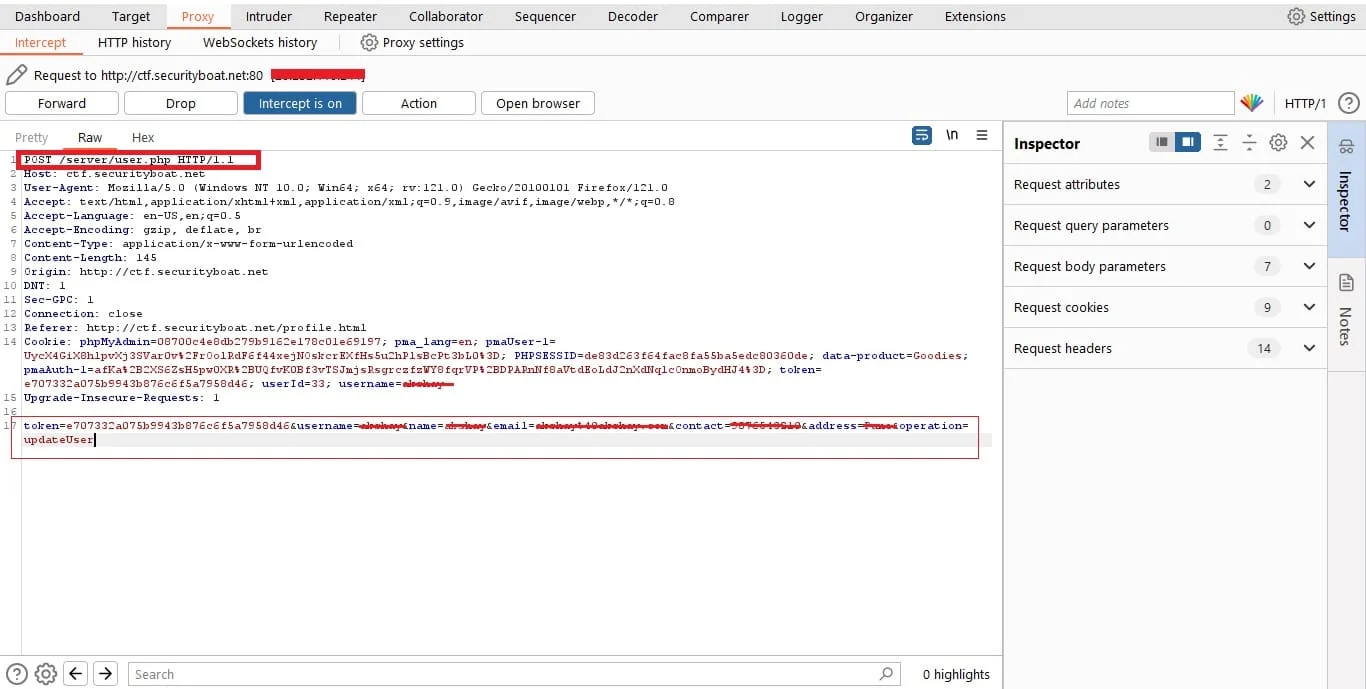Expand Request headers section
This screenshot has height=689, width=1366.
1309,348
